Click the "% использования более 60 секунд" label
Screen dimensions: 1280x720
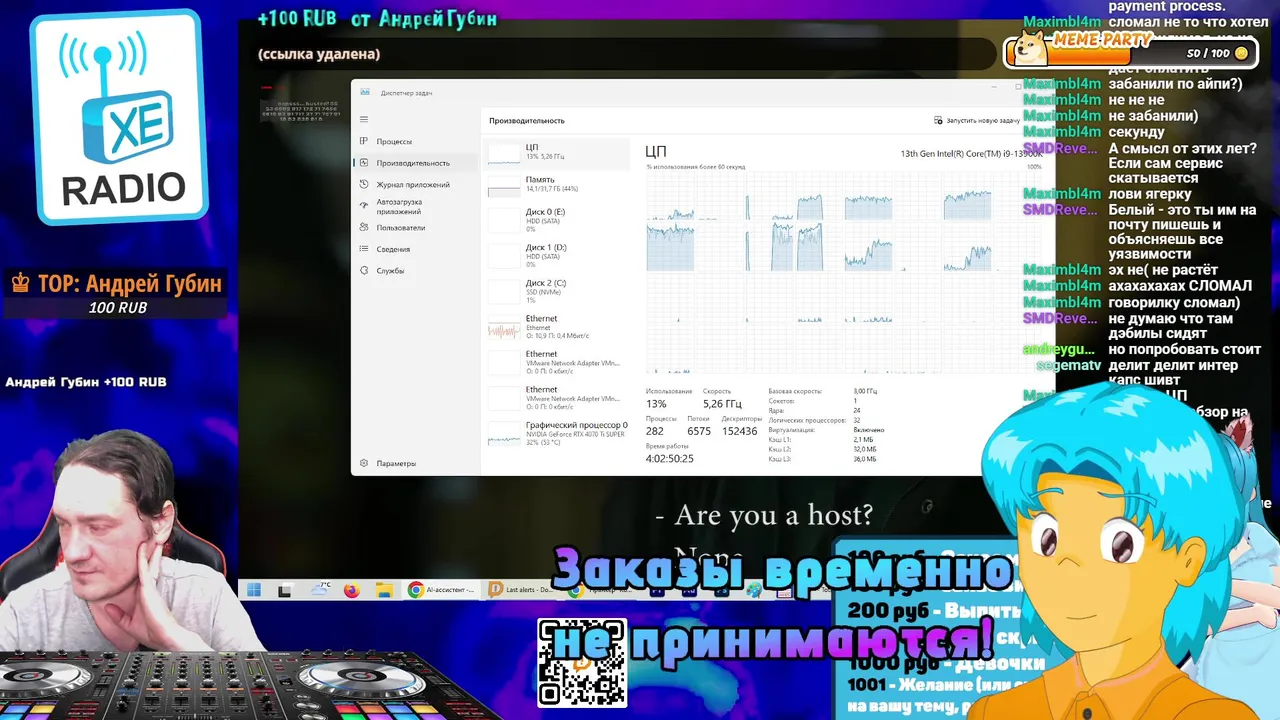pos(695,166)
